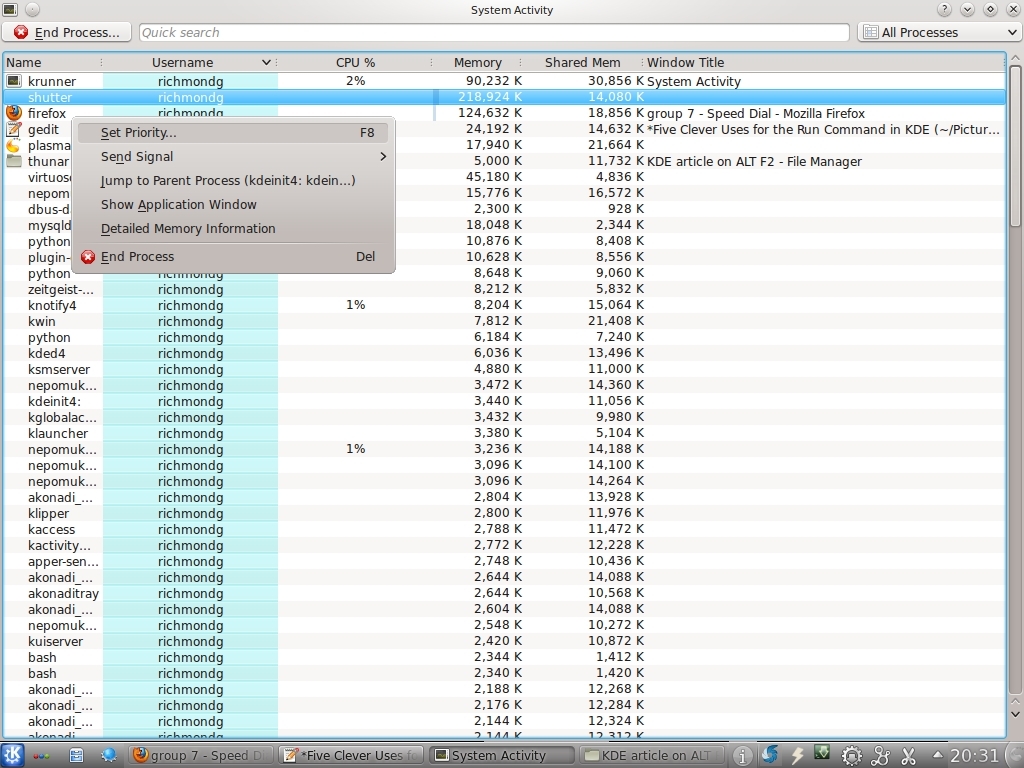The height and width of the screenshot is (768, 1024).
Task: Click the window menu icon in title bar
Action: point(10,9)
